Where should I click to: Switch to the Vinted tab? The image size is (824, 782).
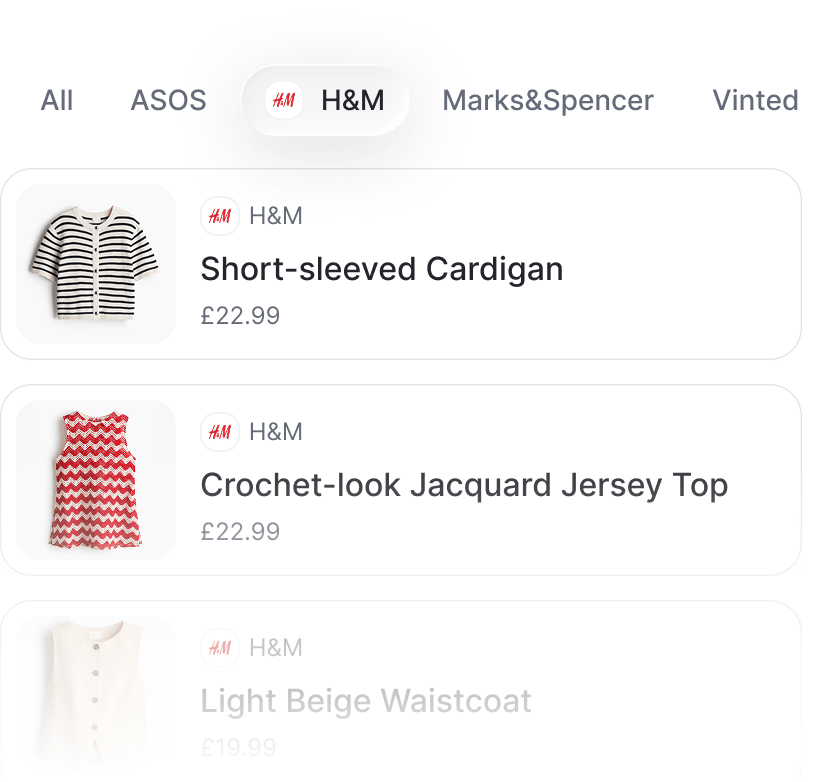coord(755,100)
